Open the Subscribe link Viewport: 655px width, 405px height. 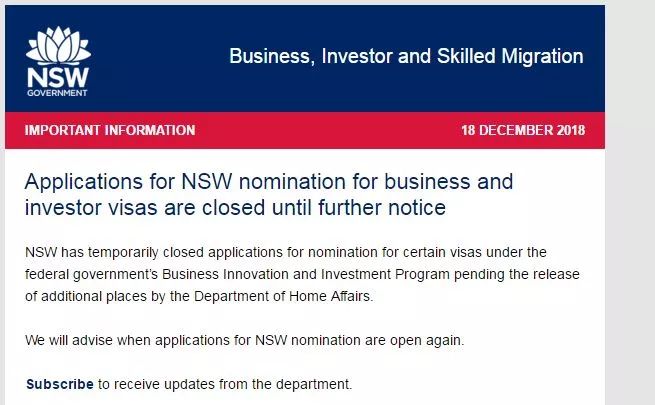point(60,384)
